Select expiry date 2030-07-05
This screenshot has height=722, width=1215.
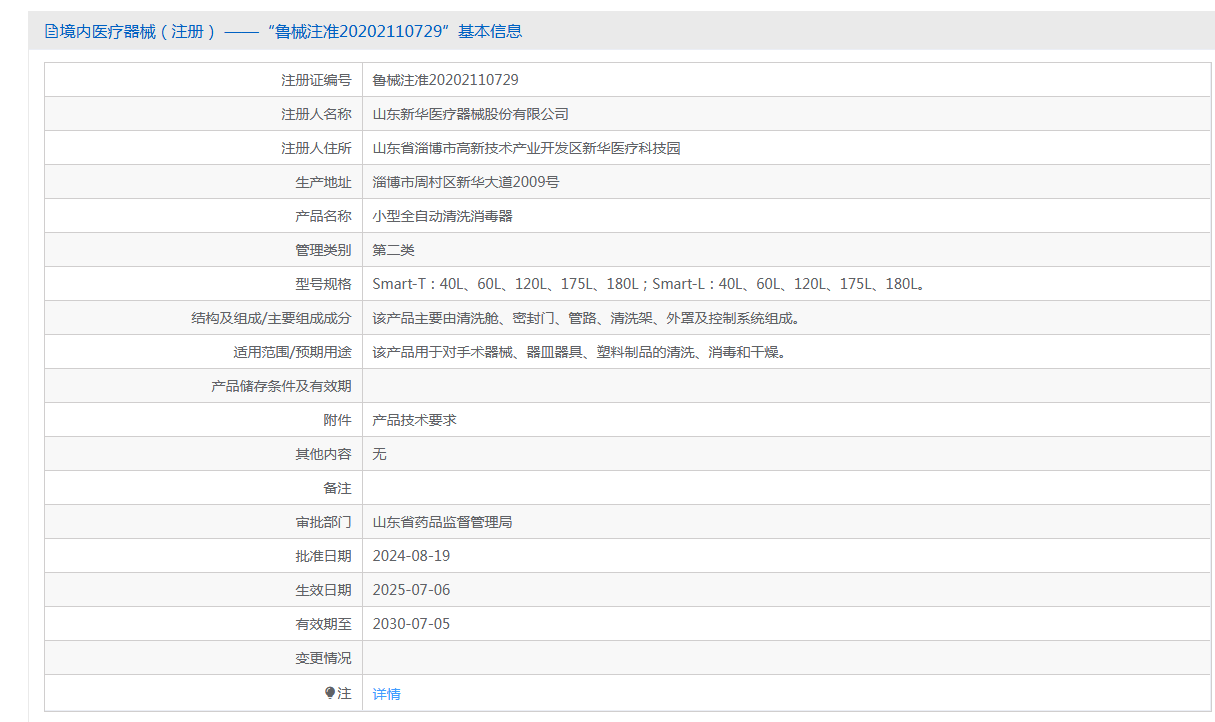pos(411,624)
